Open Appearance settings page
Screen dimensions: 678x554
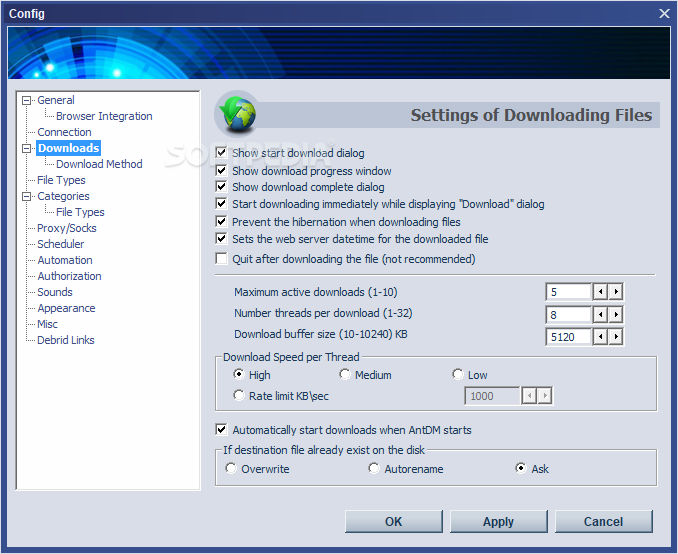click(x=66, y=308)
